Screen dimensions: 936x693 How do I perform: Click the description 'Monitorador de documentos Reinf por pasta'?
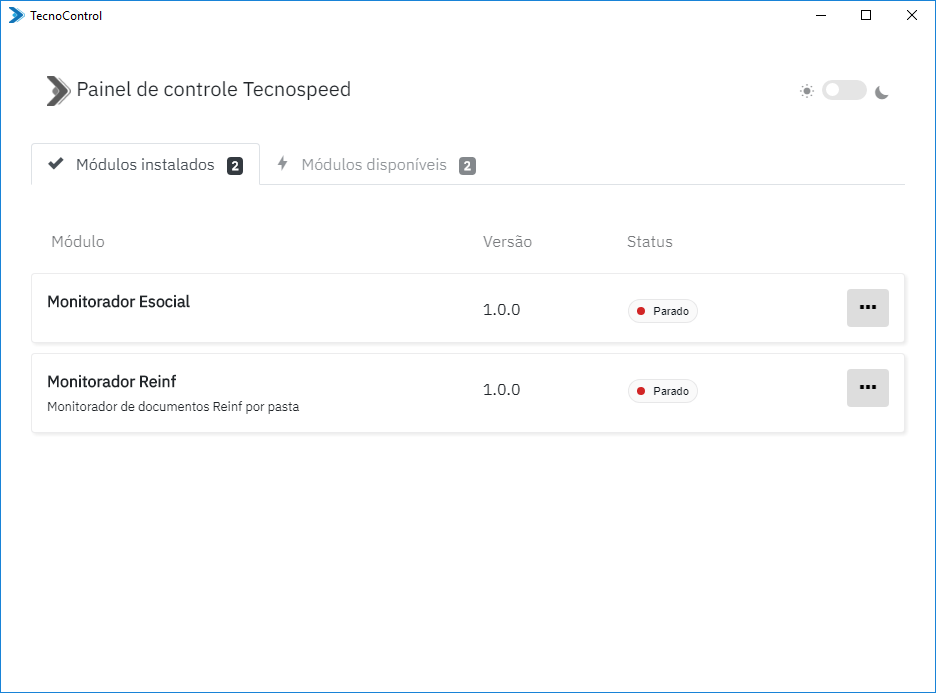point(173,407)
